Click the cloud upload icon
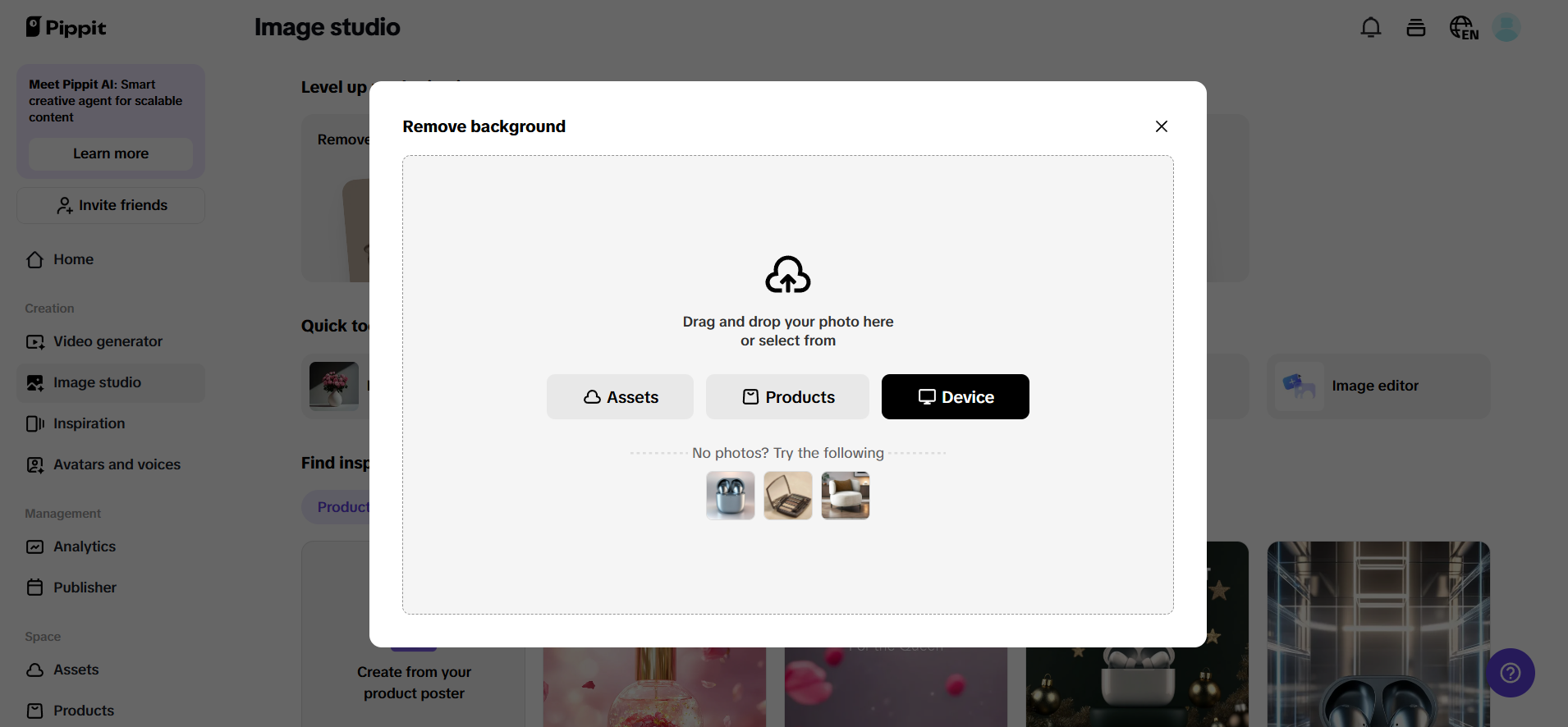1568x727 pixels. [x=788, y=275]
